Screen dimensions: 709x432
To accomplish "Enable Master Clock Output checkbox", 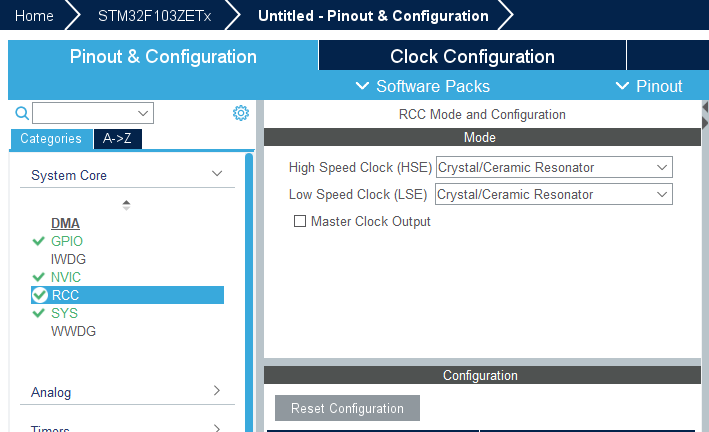I will point(299,221).
